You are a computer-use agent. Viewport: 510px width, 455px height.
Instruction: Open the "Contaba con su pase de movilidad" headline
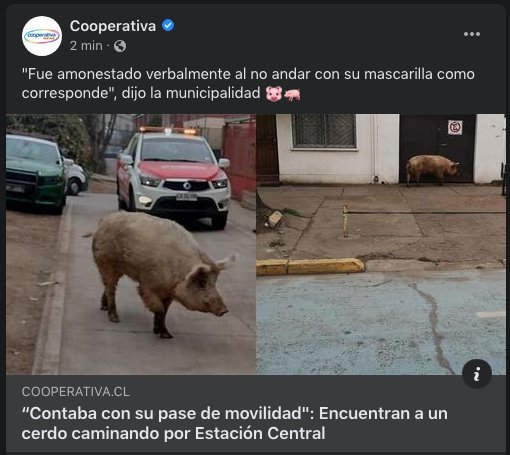pyautogui.click(x=235, y=423)
